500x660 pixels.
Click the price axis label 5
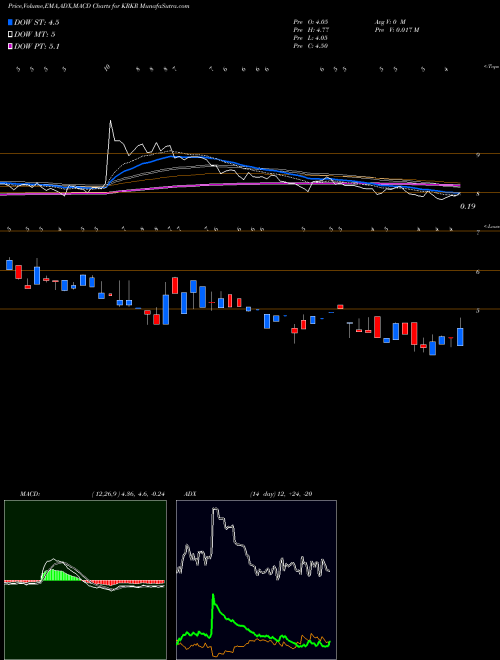click(x=478, y=311)
